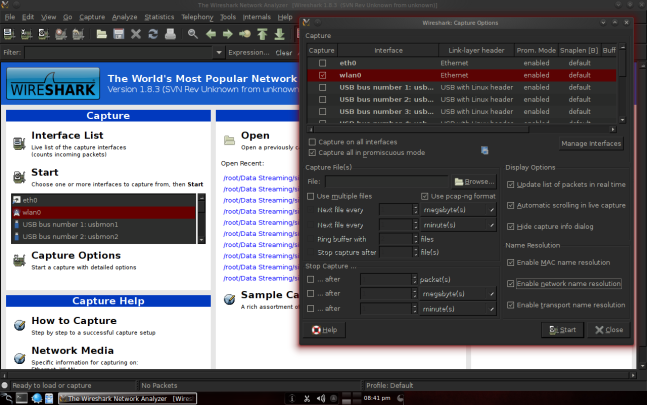Open Next file every megabyte(s) dropdown
The width and height of the screenshot is (647, 405).
(x=458, y=210)
